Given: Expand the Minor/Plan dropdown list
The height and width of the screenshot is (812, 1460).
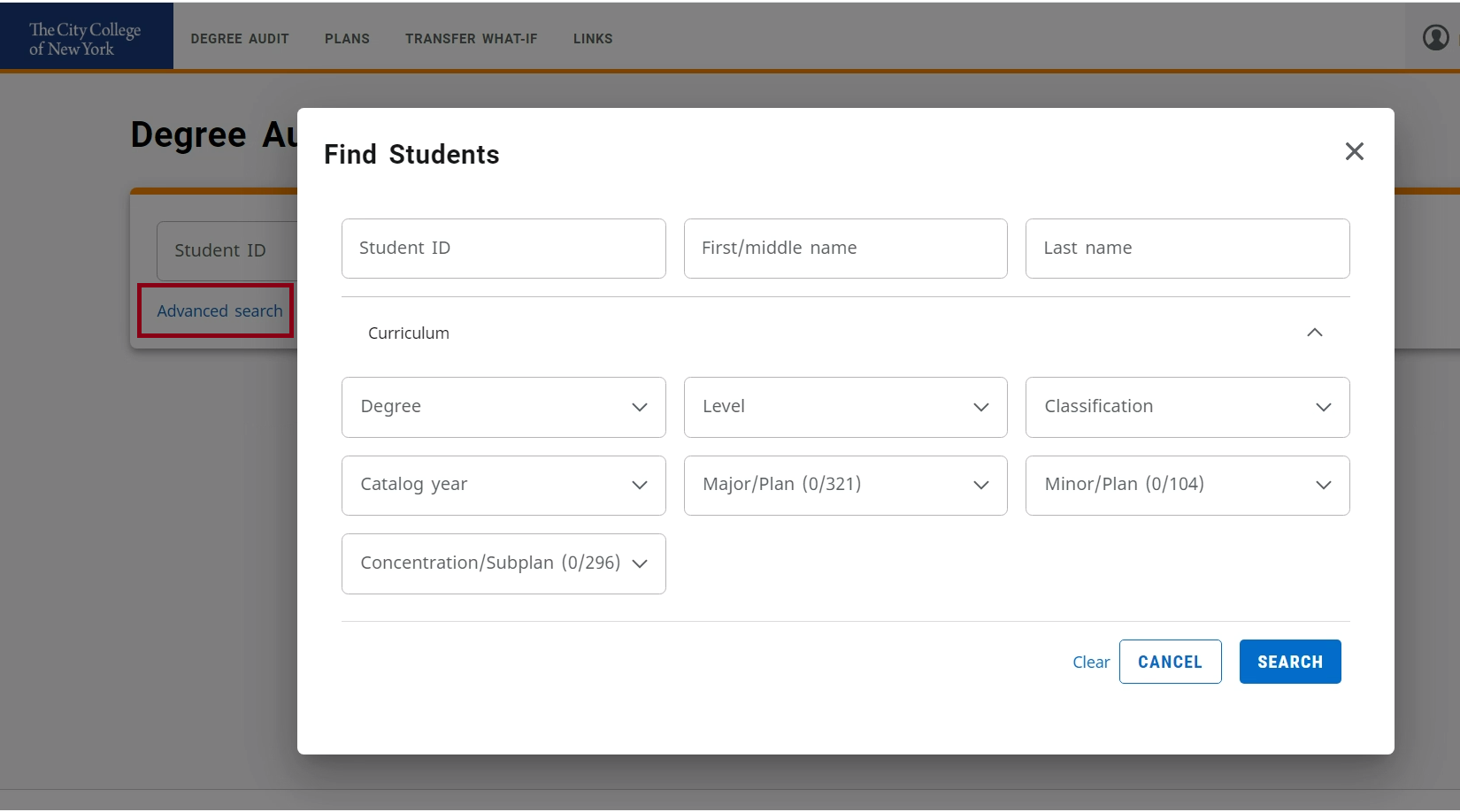Looking at the screenshot, I should [1187, 485].
